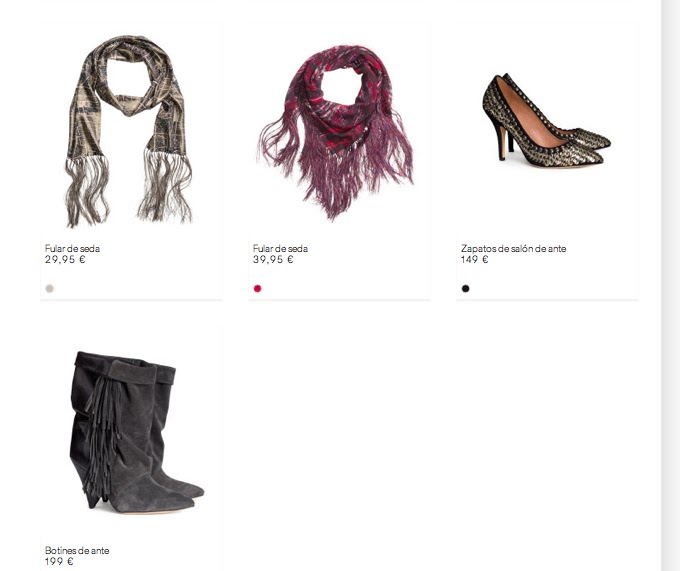Select the 149 € price label
The width and height of the screenshot is (680, 571).
click(x=474, y=259)
